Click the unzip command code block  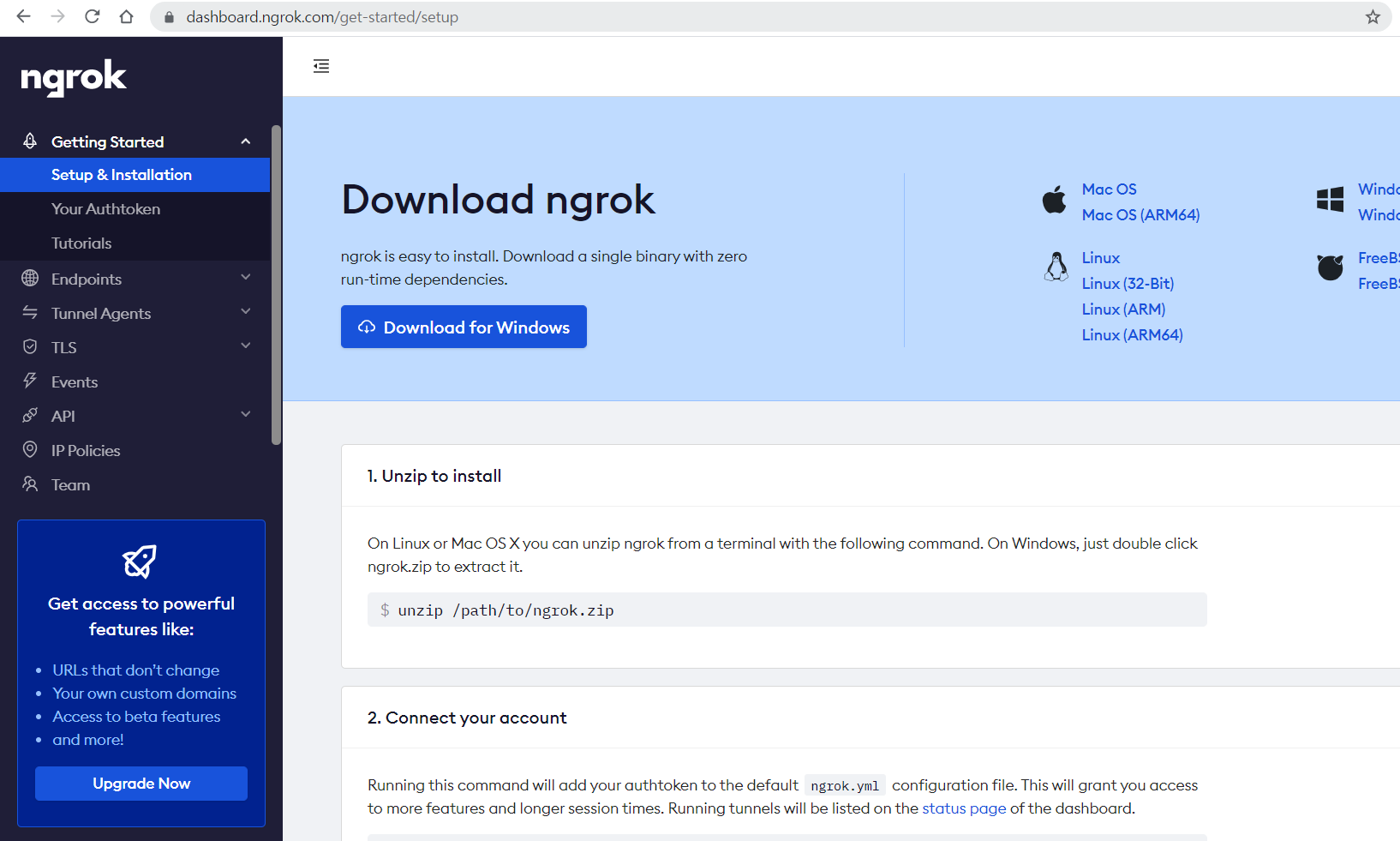[x=787, y=610]
